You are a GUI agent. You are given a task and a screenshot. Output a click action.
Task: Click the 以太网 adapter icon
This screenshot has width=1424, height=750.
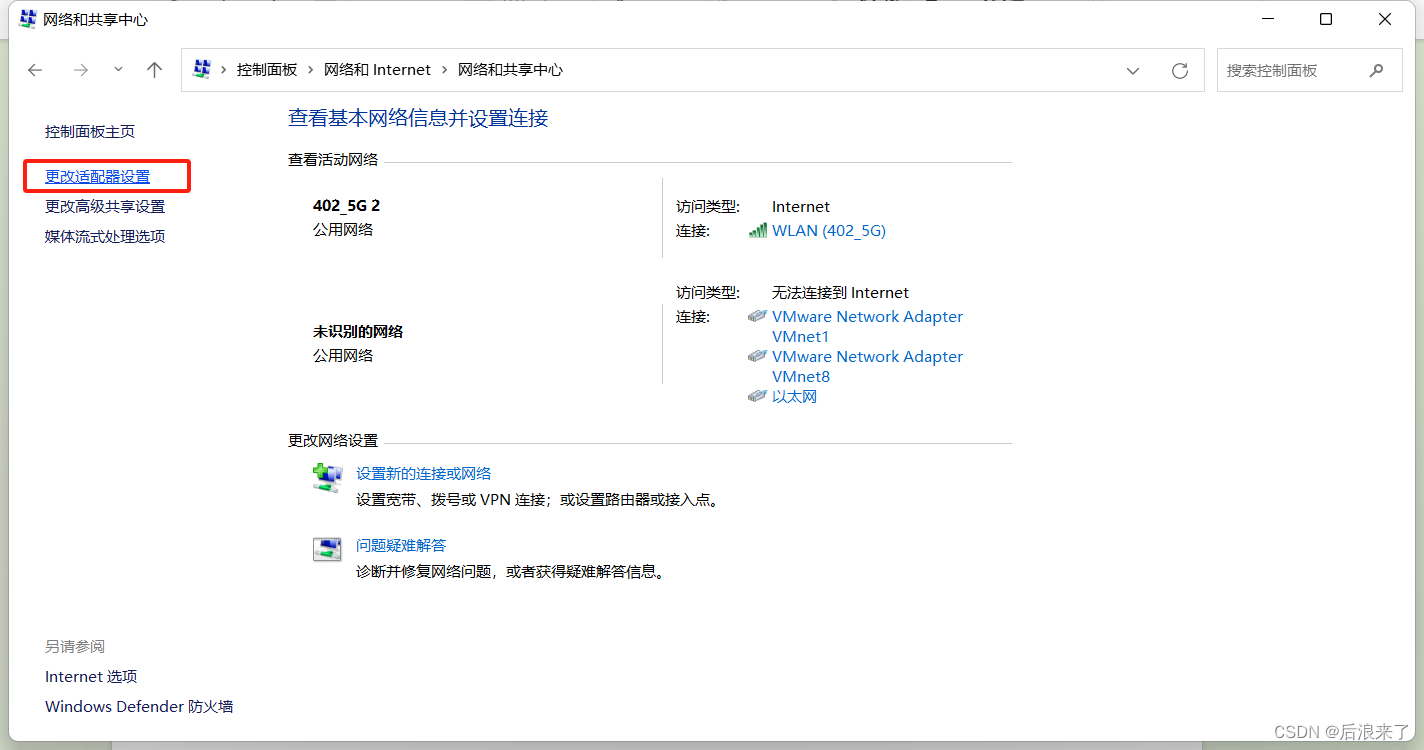pyautogui.click(x=757, y=395)
